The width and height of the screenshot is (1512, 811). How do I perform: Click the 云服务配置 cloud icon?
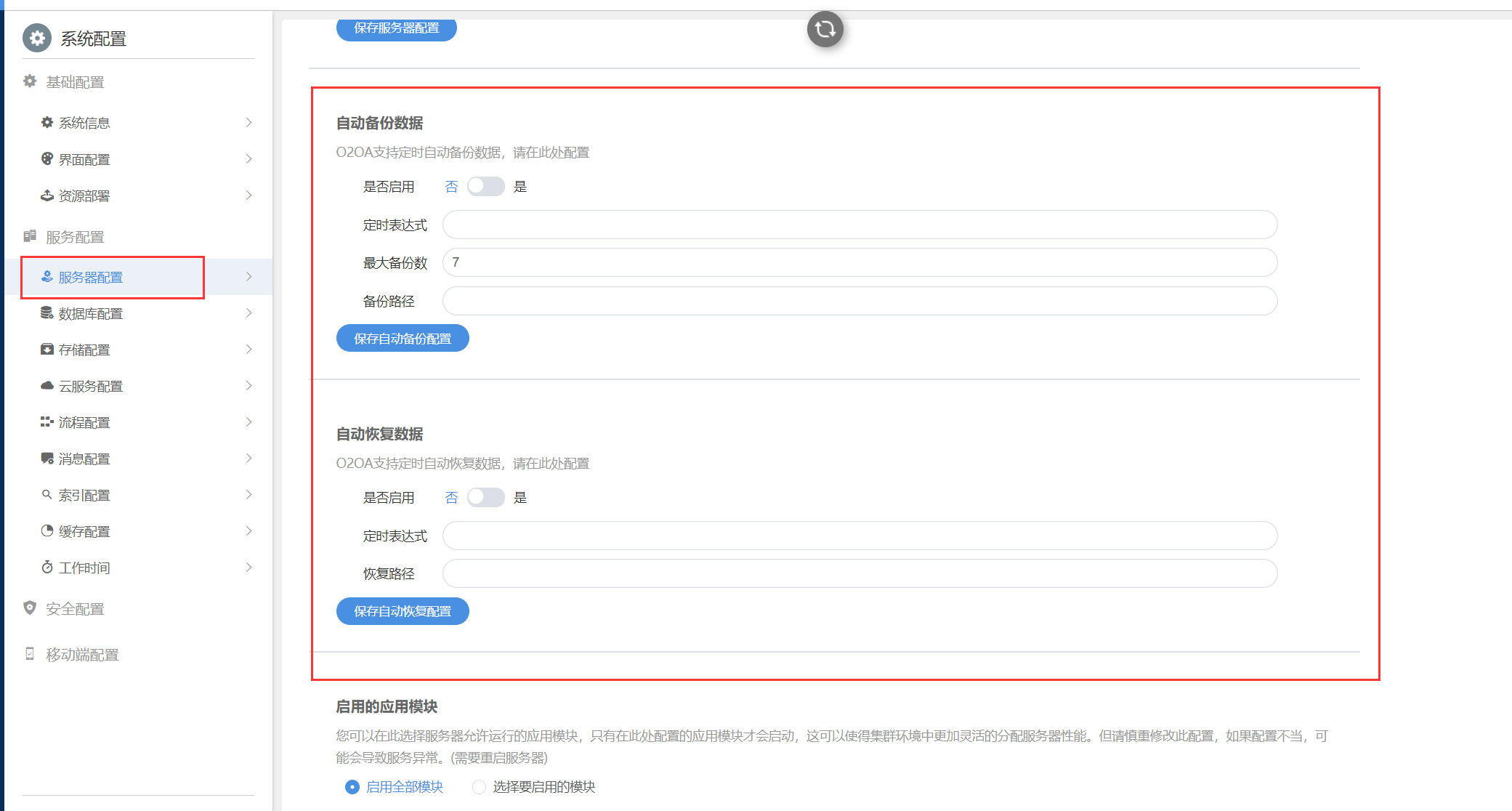tap(47, 385)
